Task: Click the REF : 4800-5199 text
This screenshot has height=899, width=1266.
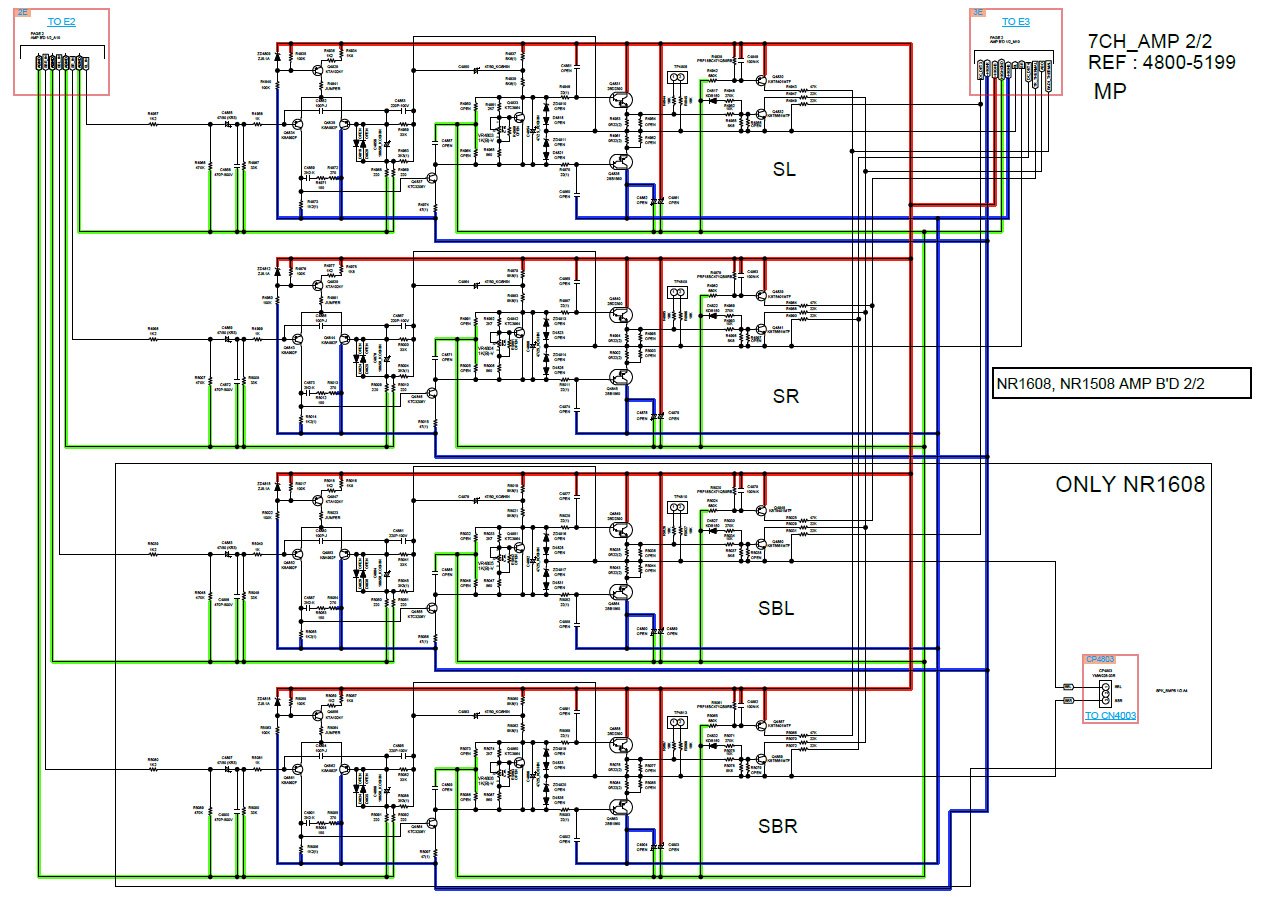Action: tap(1161, 62)
